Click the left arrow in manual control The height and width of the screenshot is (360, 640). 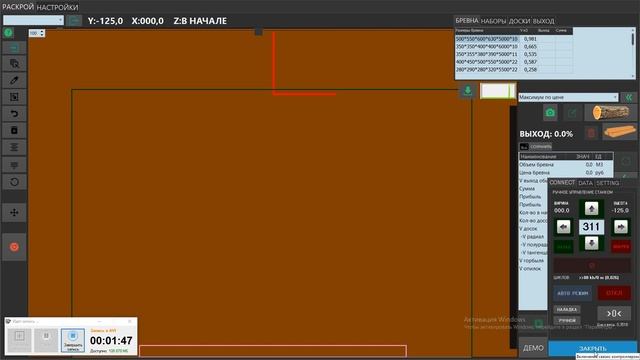(x=563, y=227)
